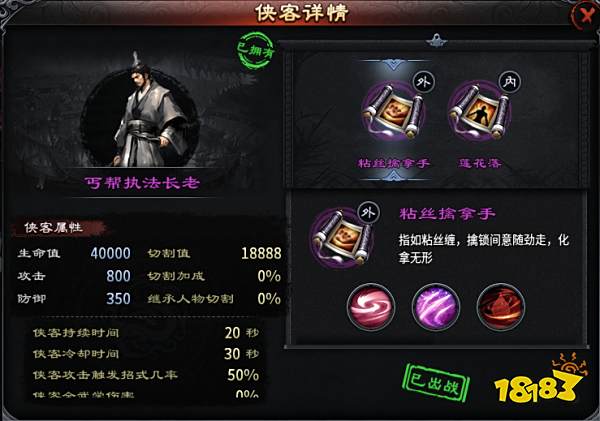Click the 外 badge on 粘丝擒拿手 scroll

[x=424, y=82]
